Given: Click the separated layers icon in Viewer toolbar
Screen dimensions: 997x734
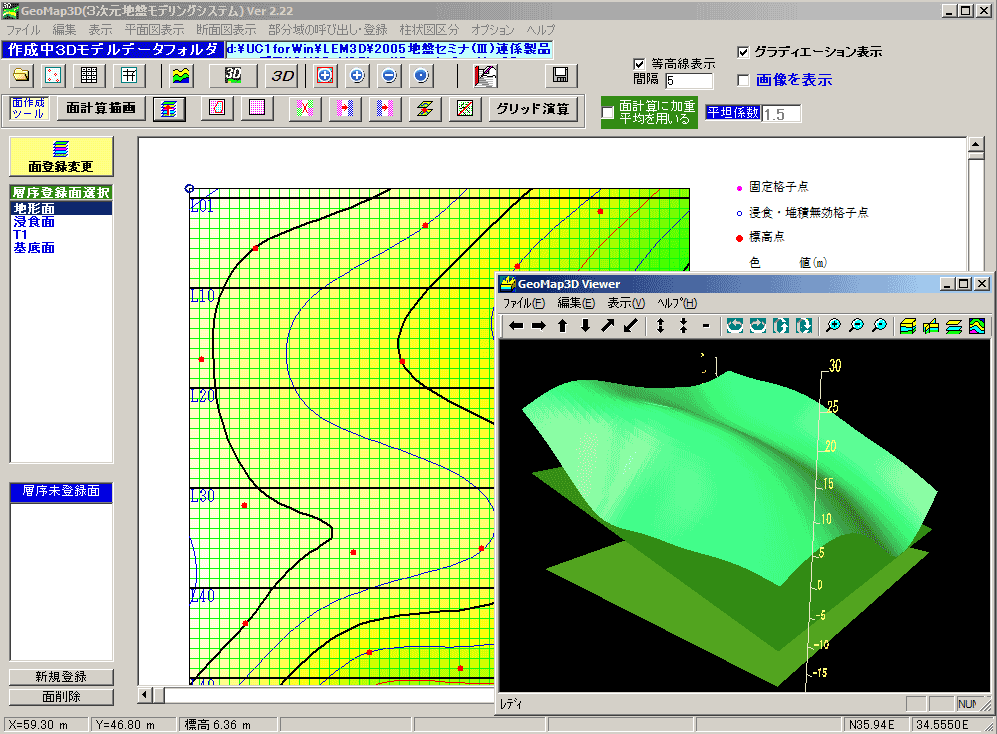Looking at the screenshot, I should pos(954,326).
